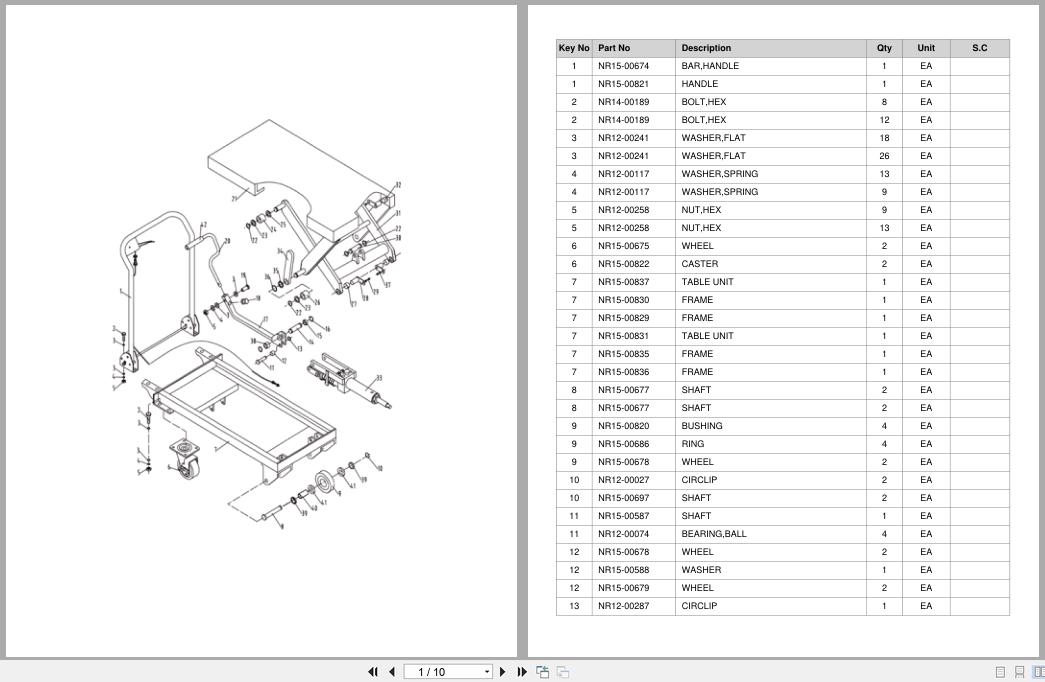Screen dimensions: 1045x682
Task: Select part number NR15-00587
Action: click(623, 516)
